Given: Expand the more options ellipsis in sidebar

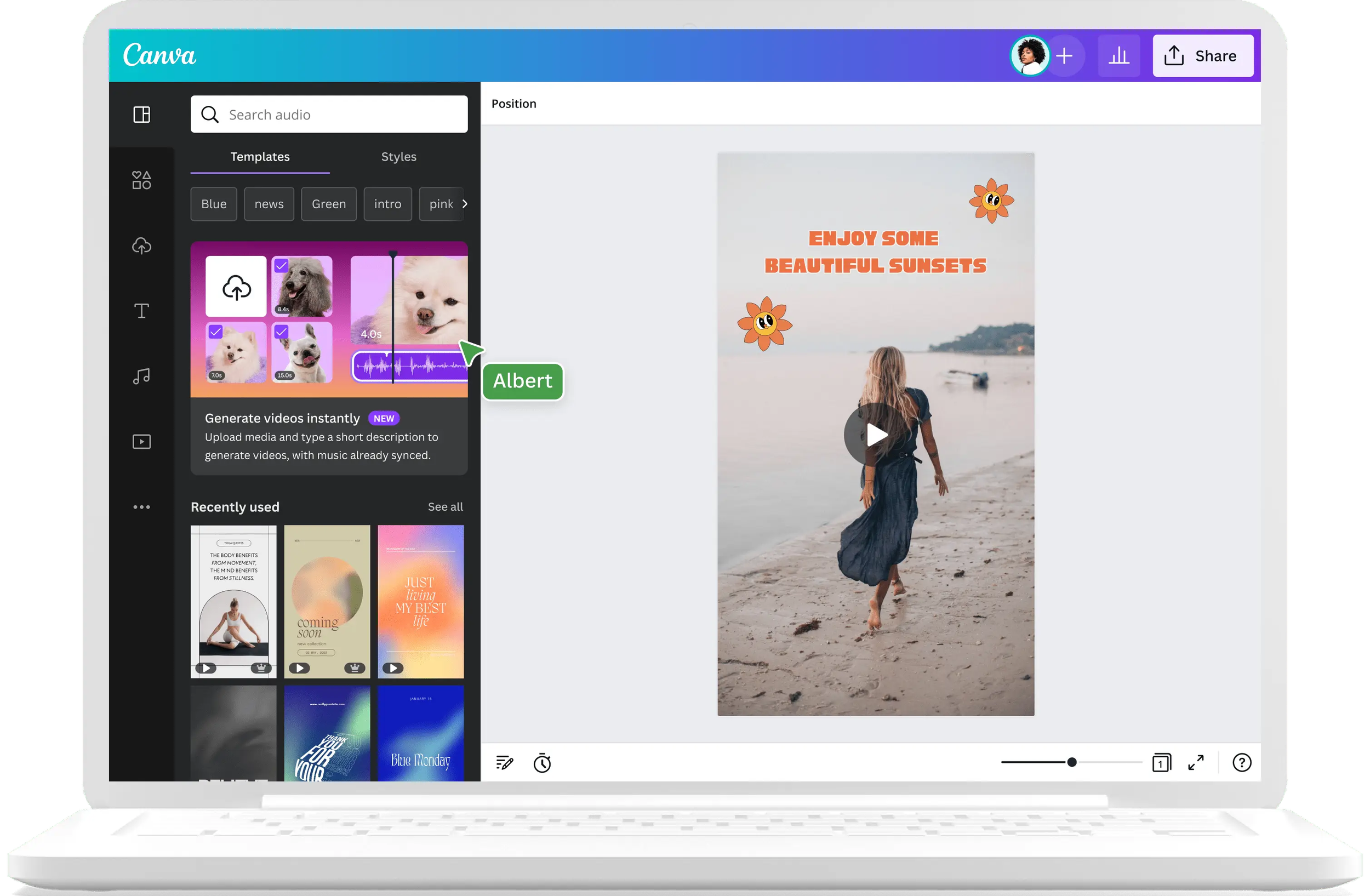Looking at the screenshot, I should click(141, 507).
